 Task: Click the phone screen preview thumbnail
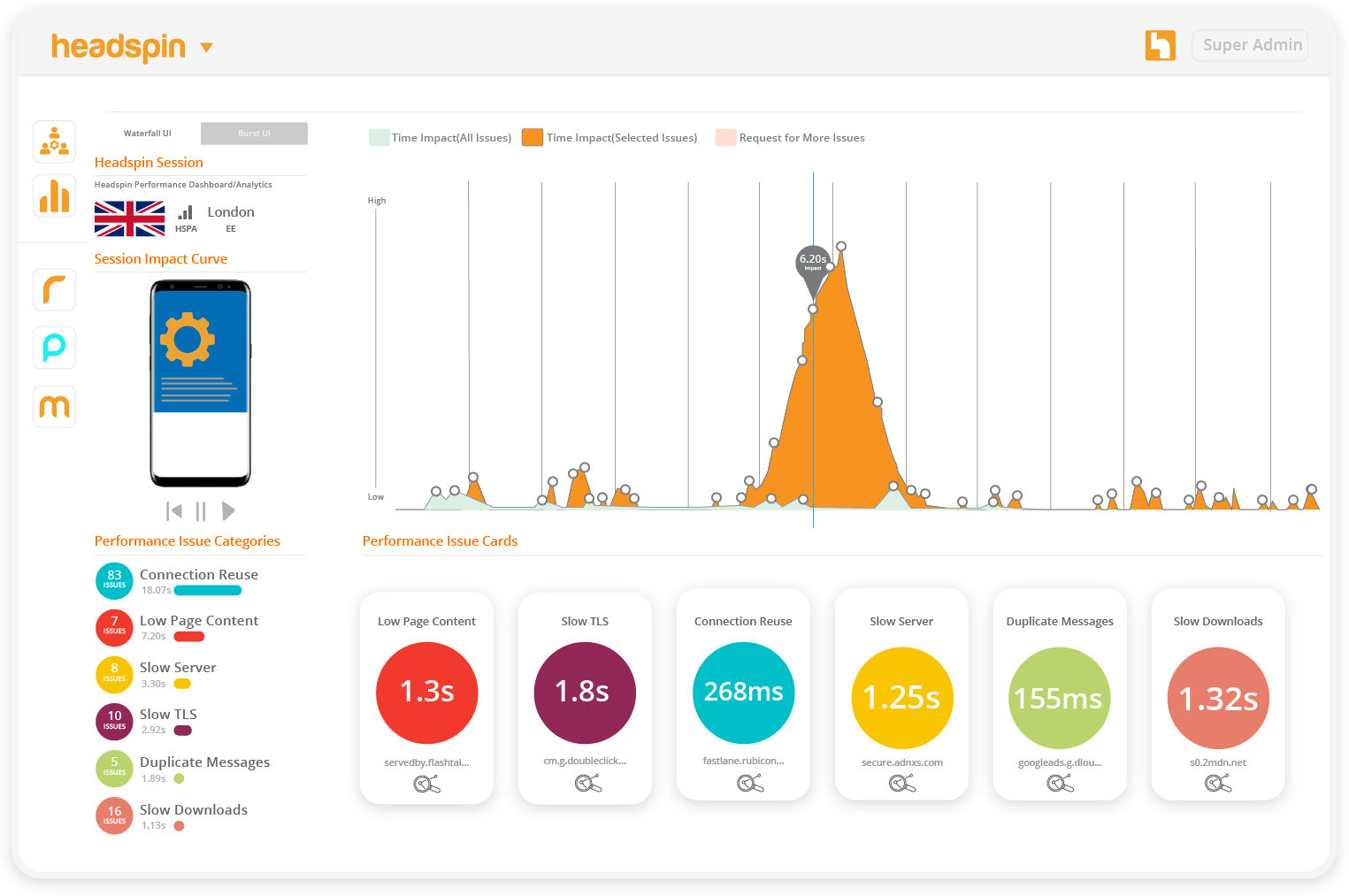coord(201,383)
